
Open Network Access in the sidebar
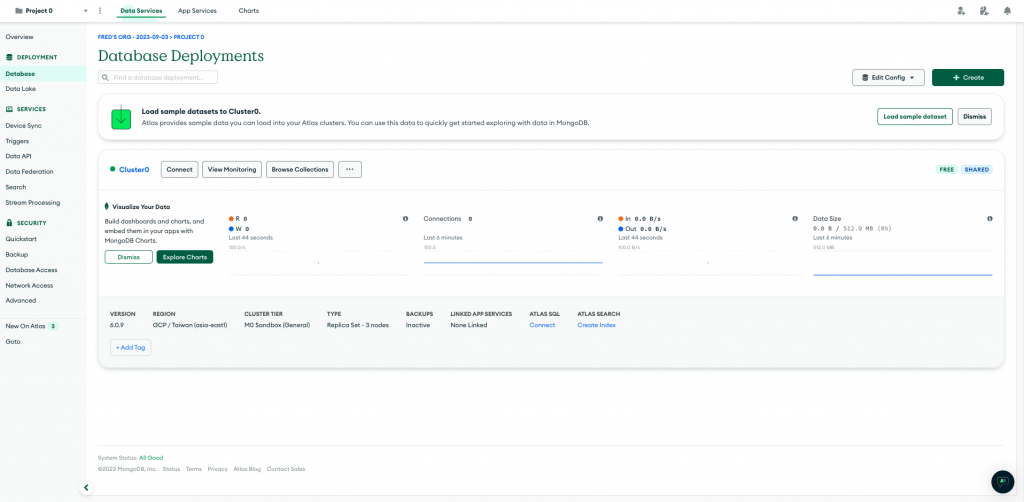click(29, 285)
